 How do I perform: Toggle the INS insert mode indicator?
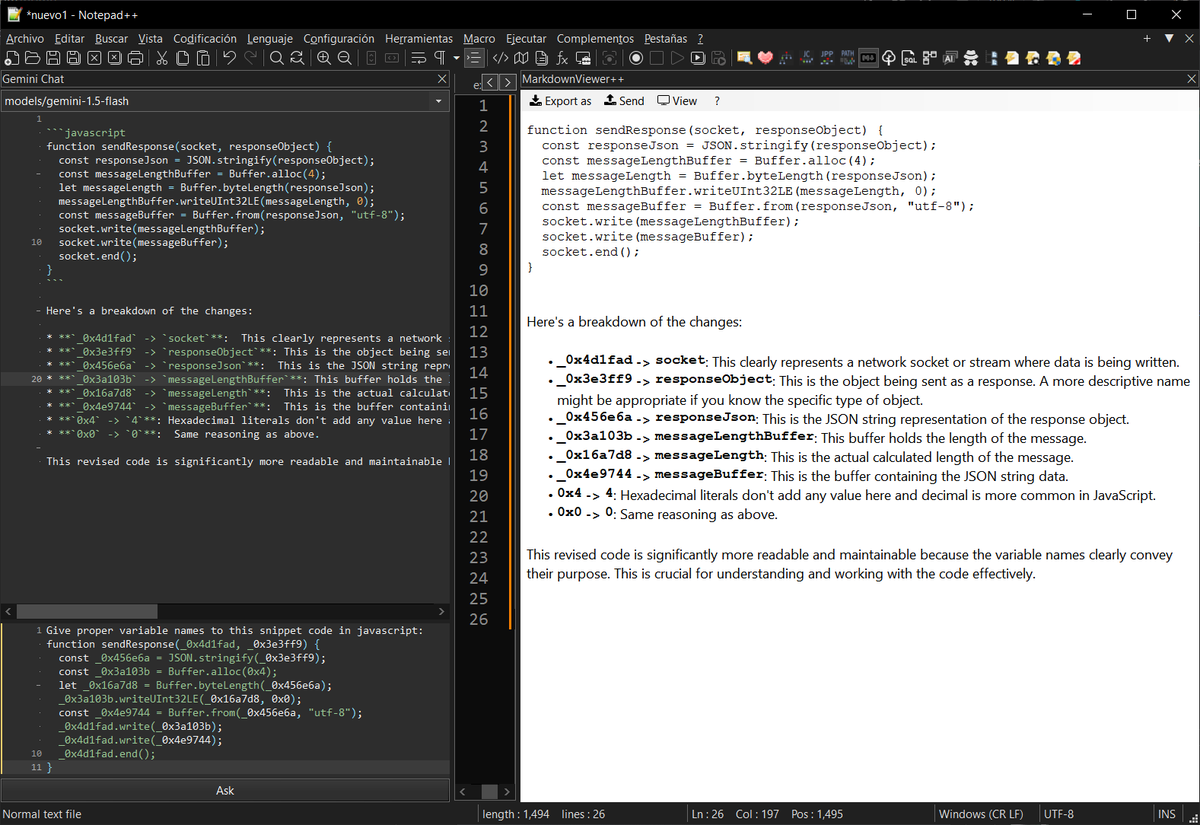coord(1166,814)
